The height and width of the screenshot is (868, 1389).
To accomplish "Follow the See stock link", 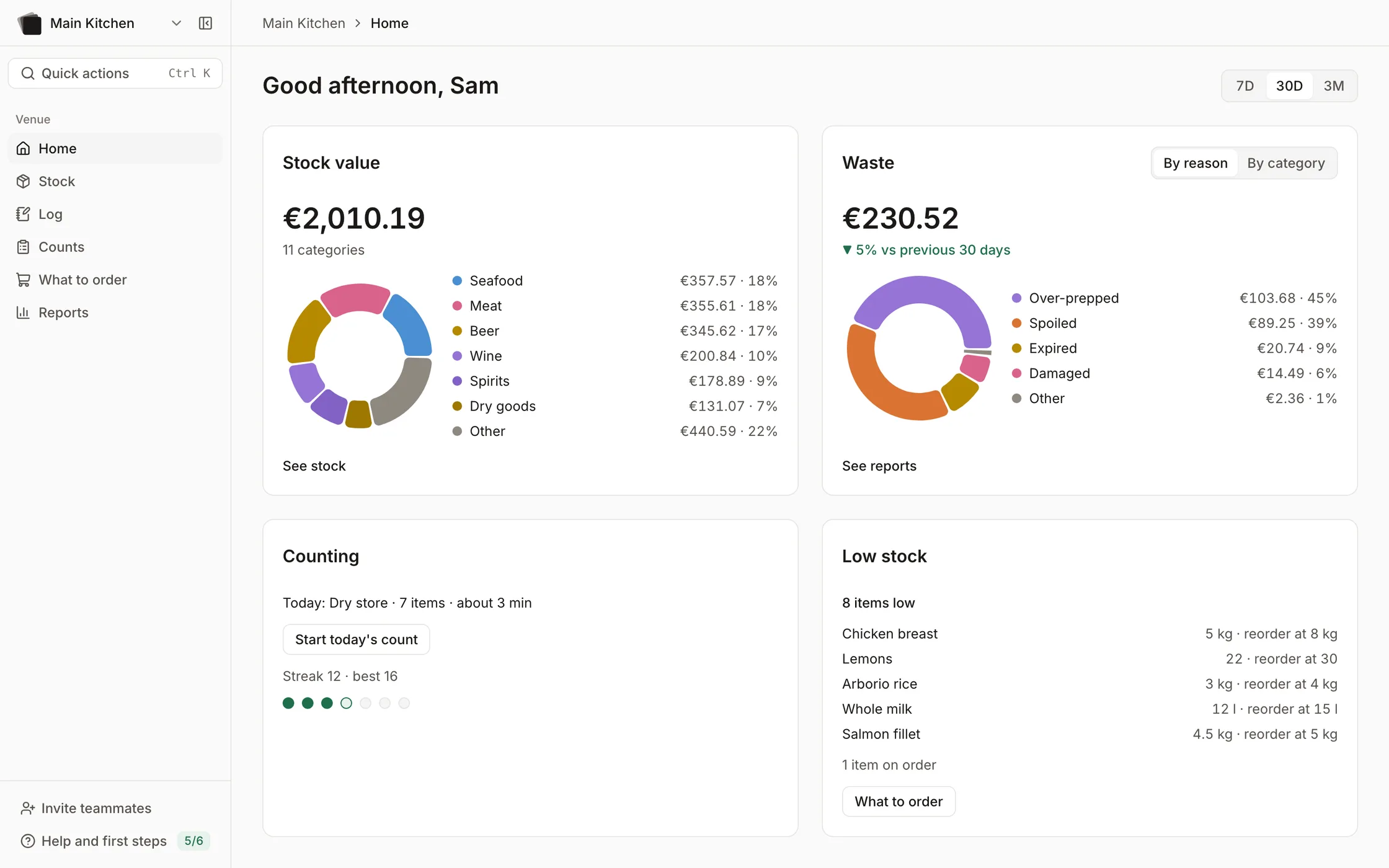I will 314,466.
